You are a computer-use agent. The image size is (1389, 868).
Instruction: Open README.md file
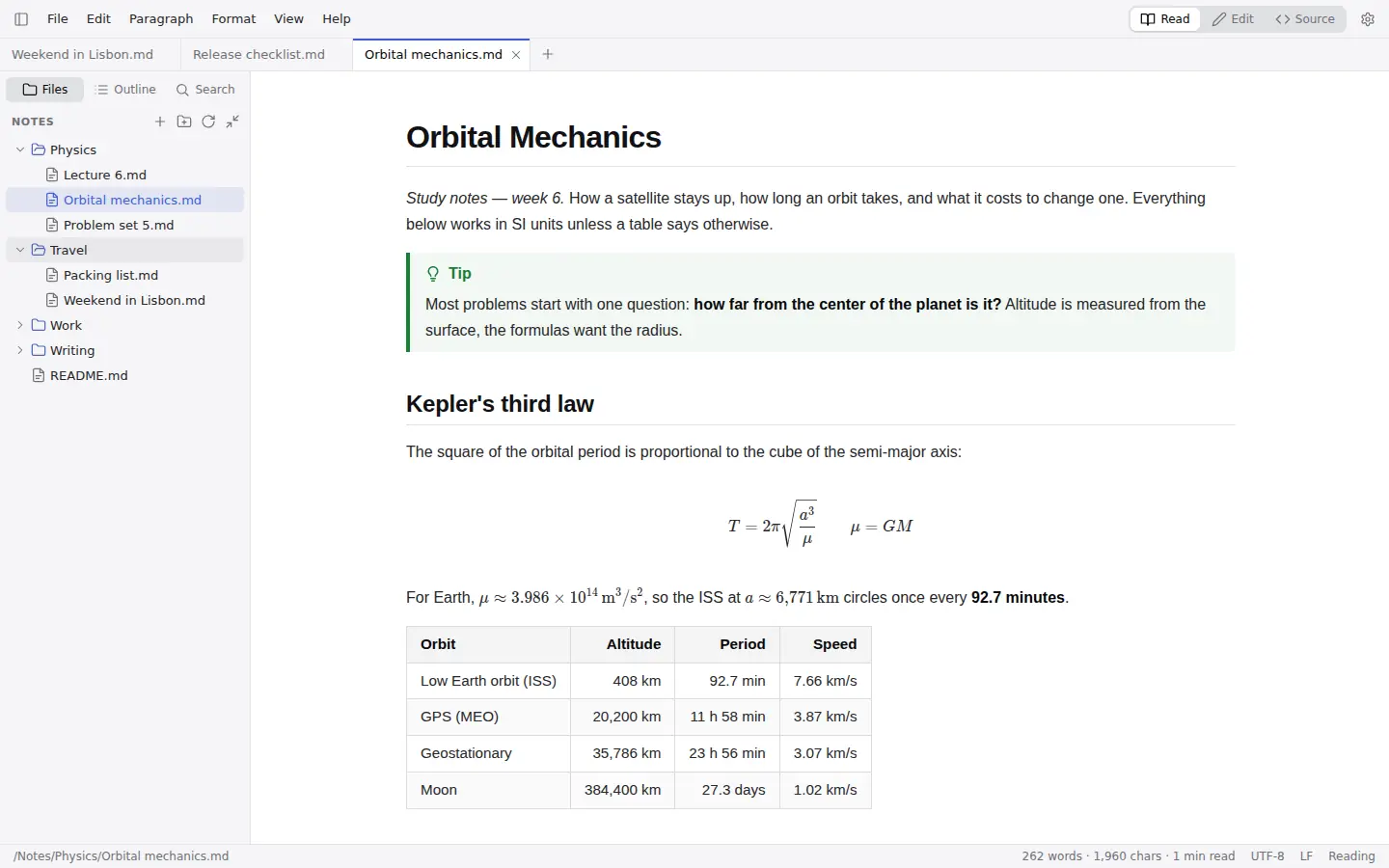tap(124, 375)
